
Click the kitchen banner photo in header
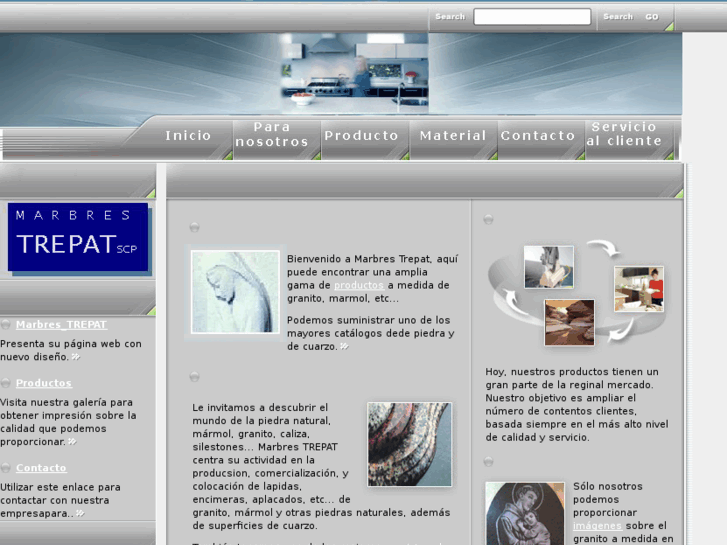tap(355, 73)
